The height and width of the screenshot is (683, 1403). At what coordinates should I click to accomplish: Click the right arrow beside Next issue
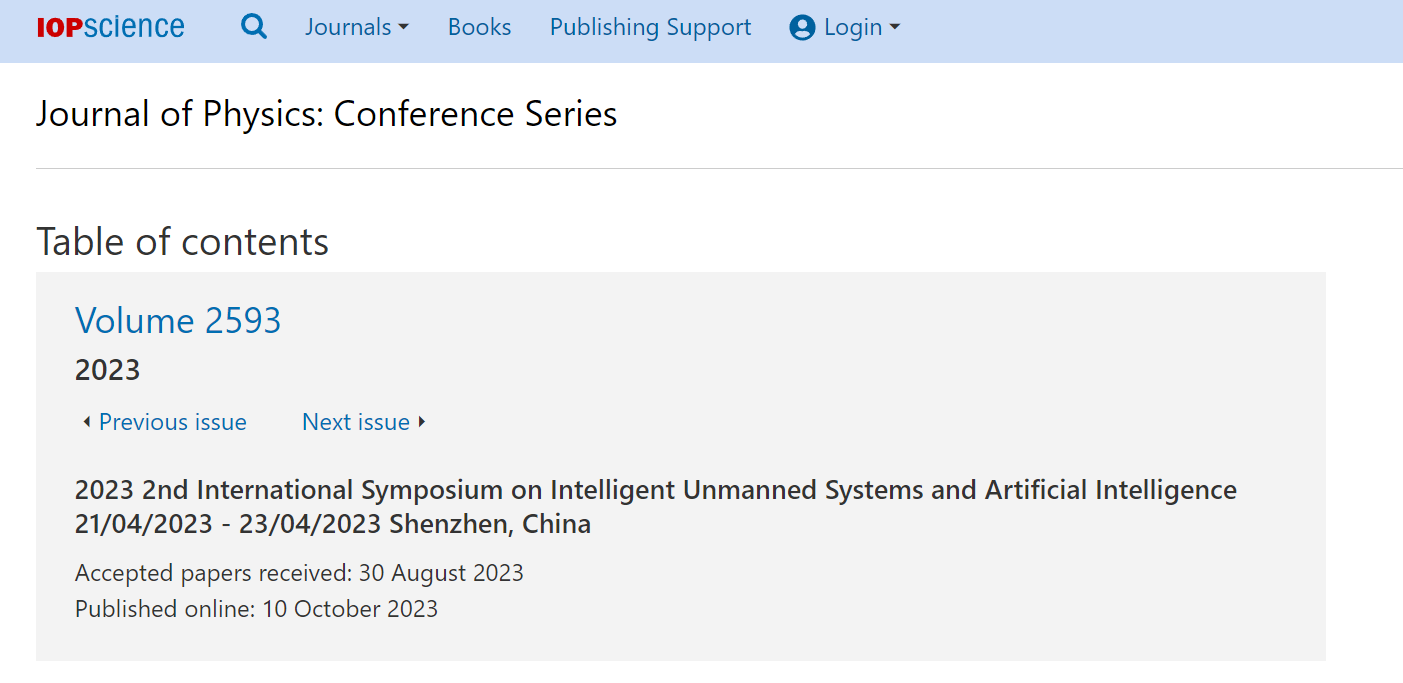[421, 422]
